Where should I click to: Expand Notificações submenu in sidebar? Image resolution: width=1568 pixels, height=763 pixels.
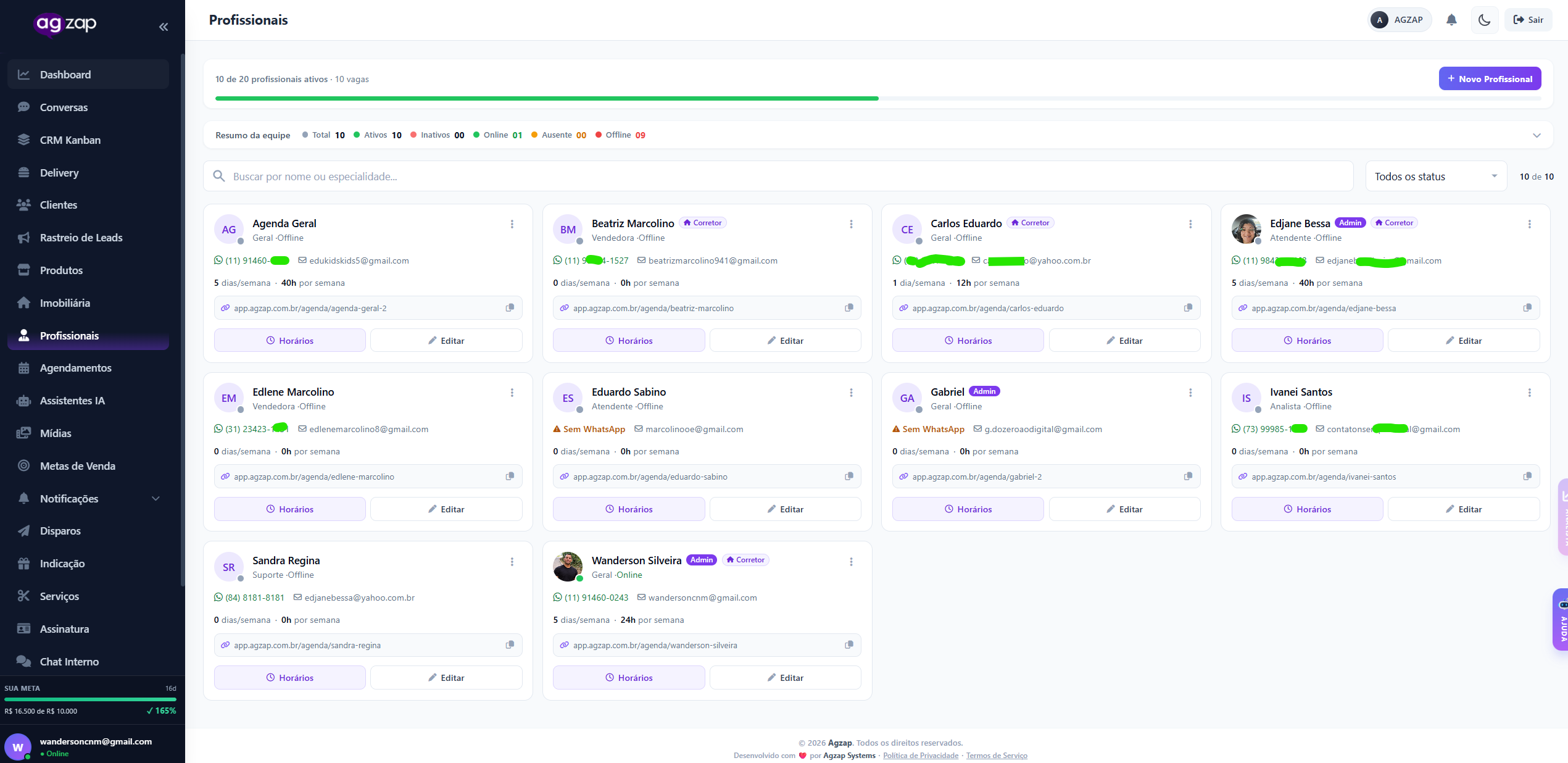pos(156,499)
